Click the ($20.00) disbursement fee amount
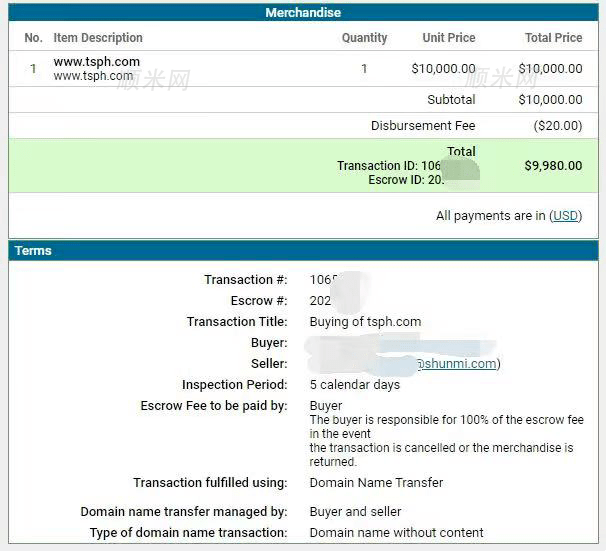The height and width of the screenshot is (551, 606). (557, 126)
